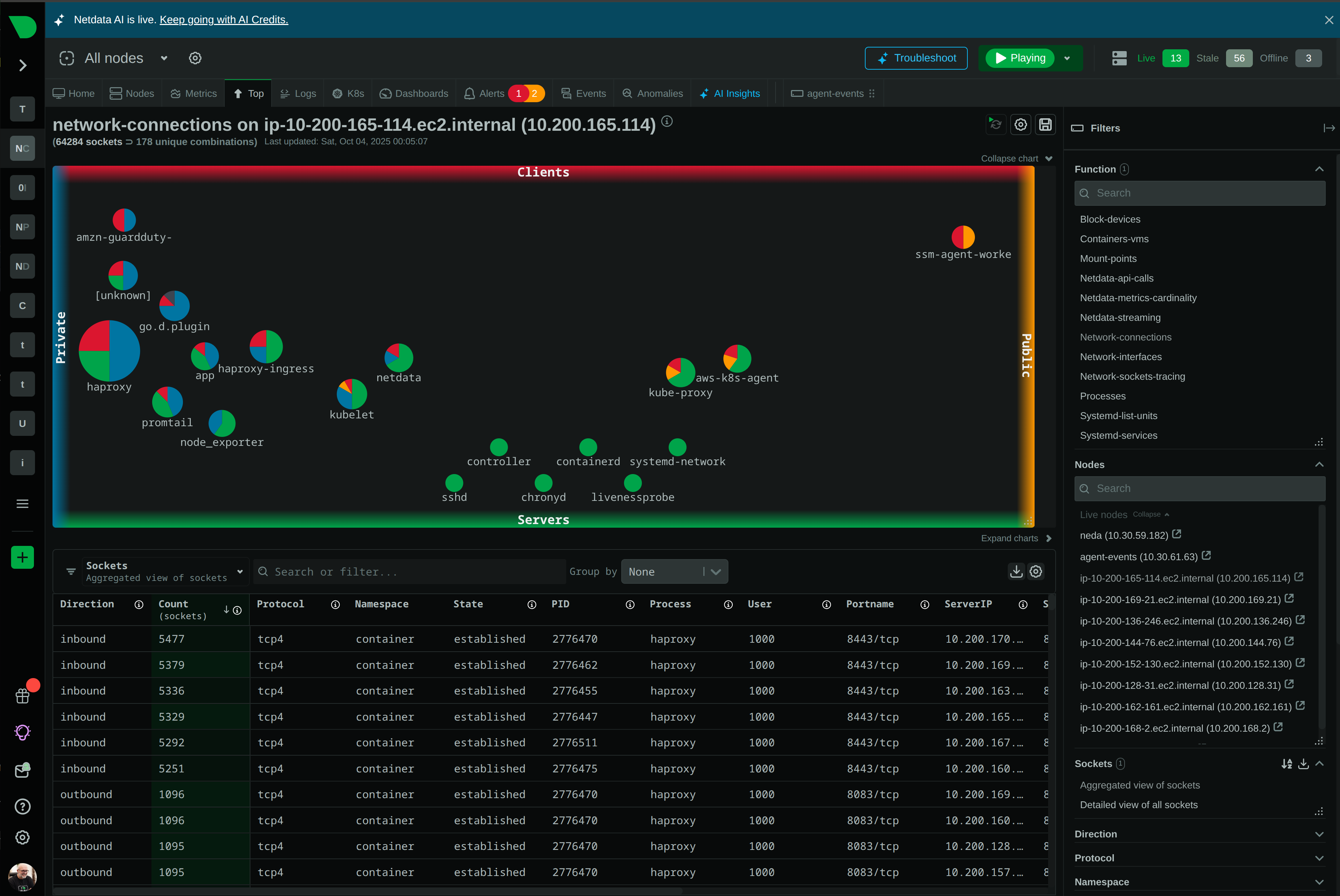Open settings gear next to All nodes
The height and width of the screenshot is (896, 1340).
coord(195,58)
